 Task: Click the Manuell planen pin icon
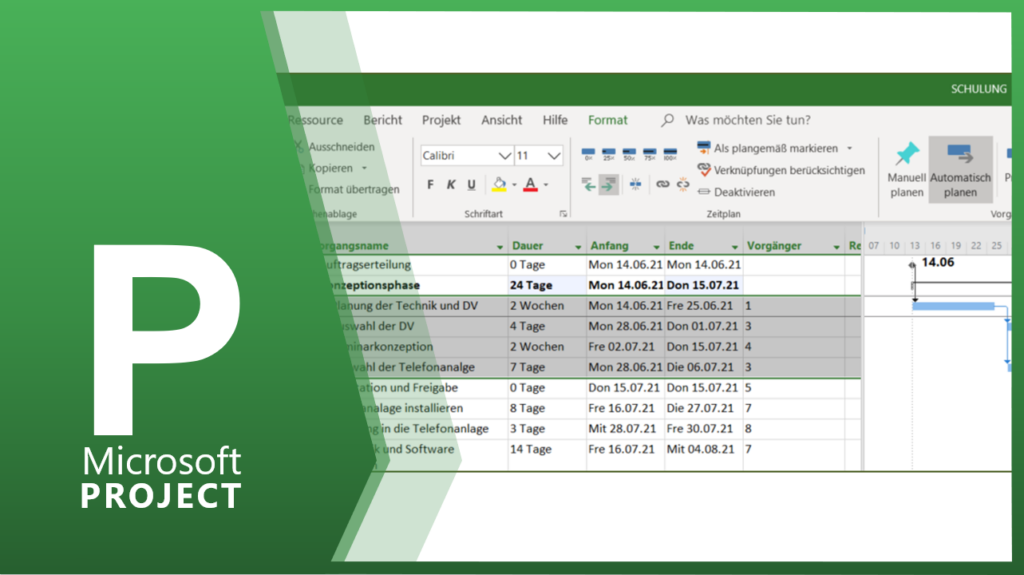906,154
